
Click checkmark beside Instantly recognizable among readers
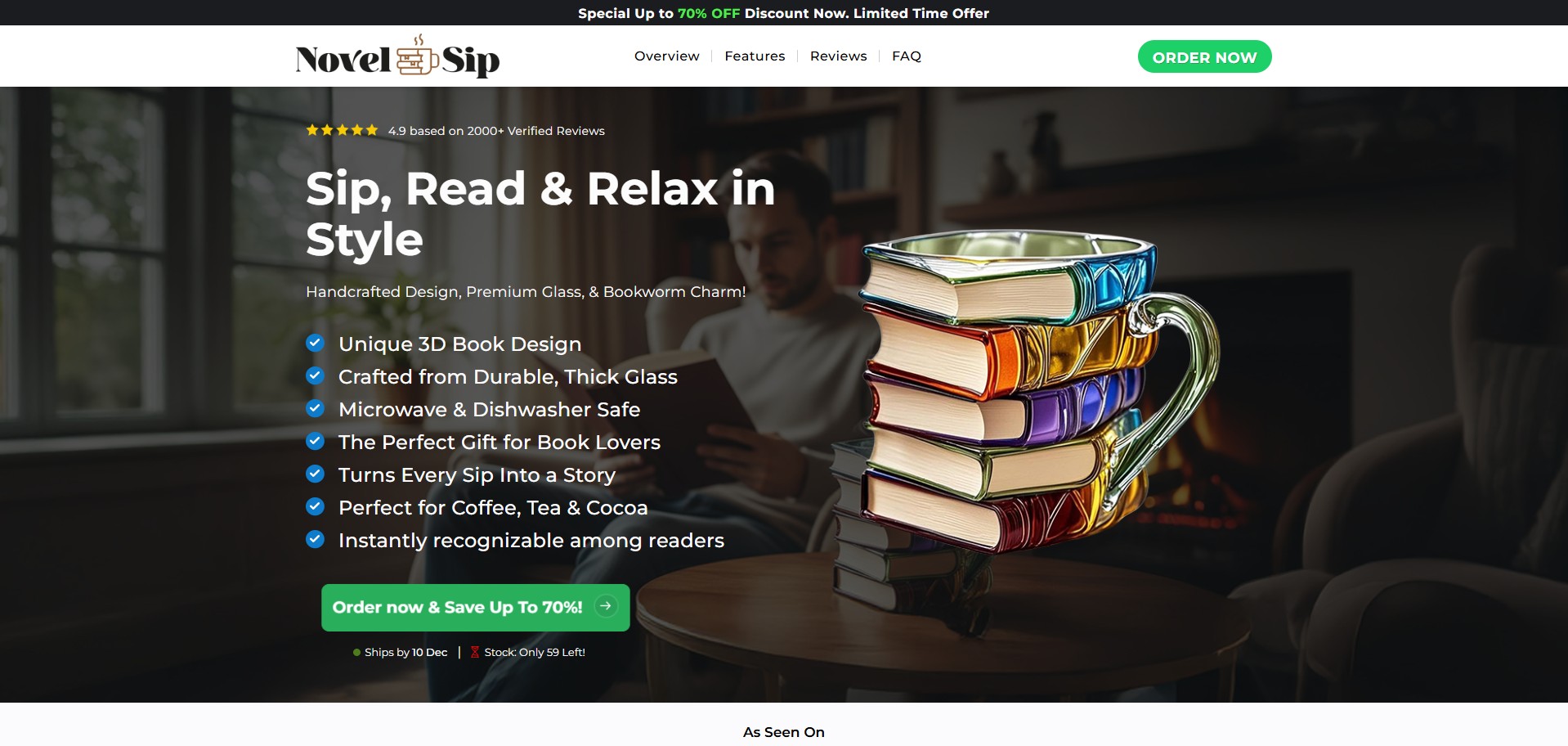point(315,539)
